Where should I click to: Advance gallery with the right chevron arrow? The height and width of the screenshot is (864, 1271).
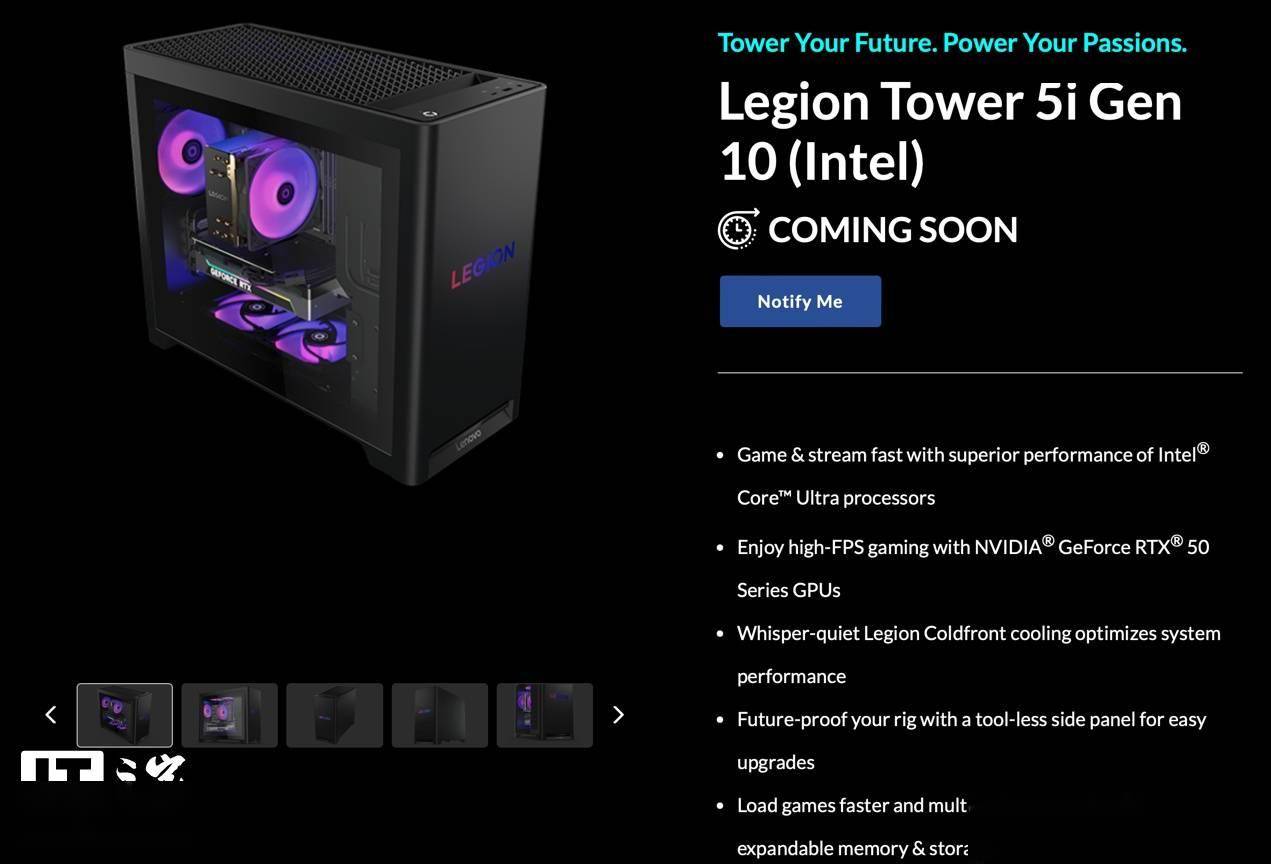coord(618,714)
